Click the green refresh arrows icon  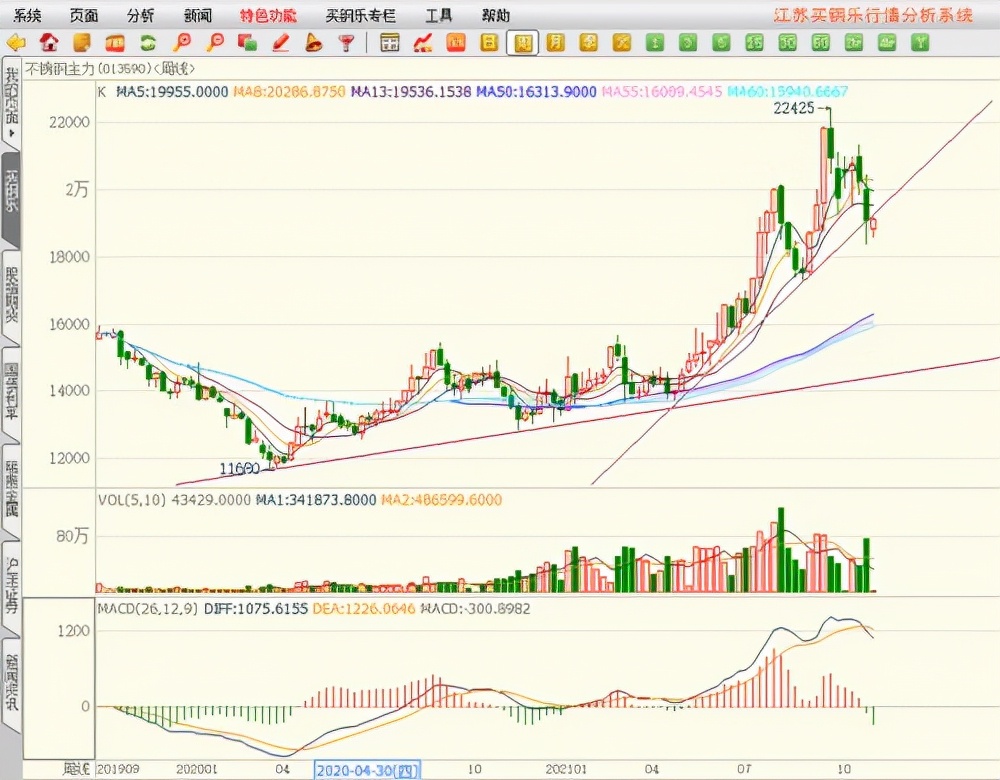tap(148, 42)
